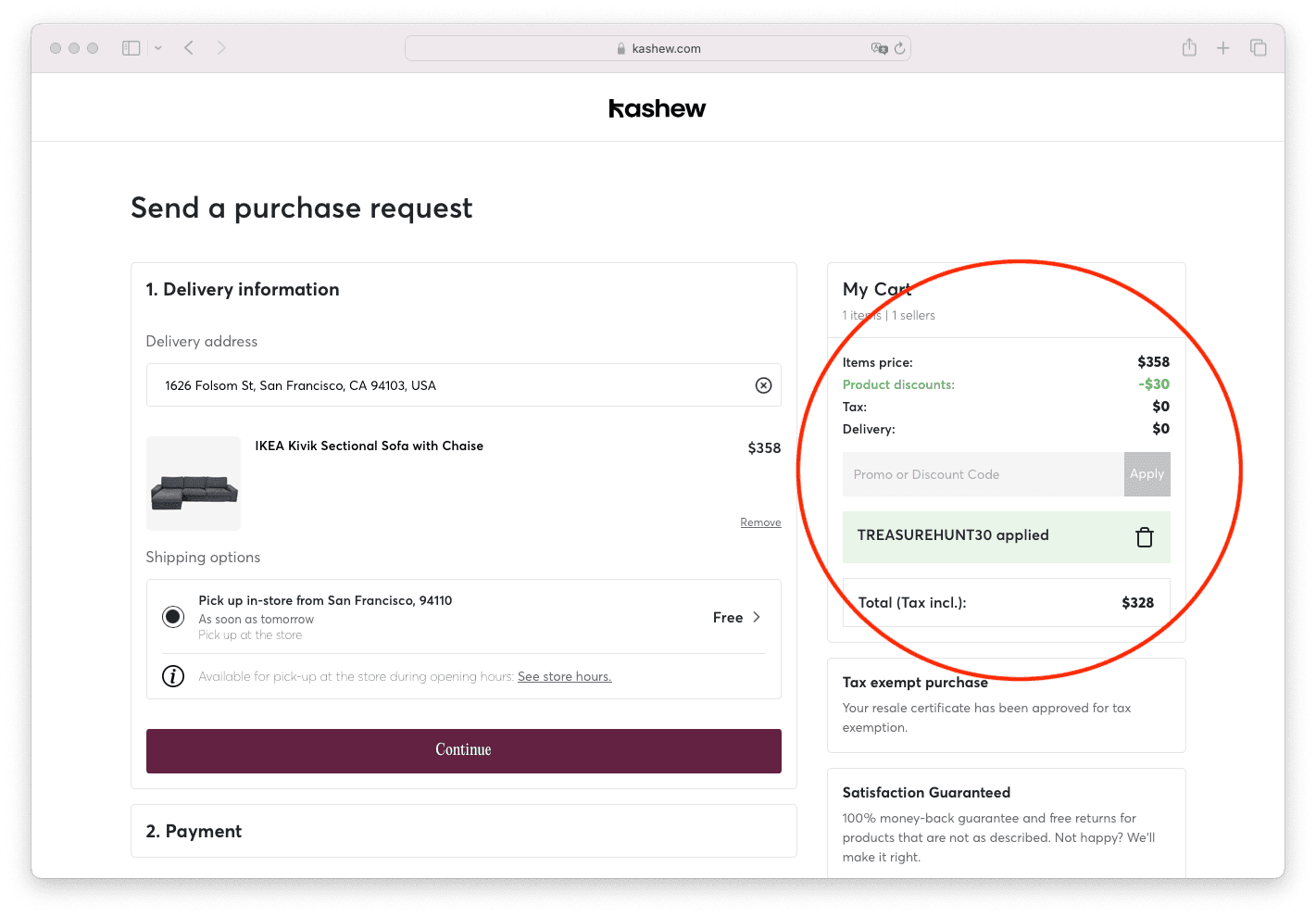
Task: Reload the kashew.com page
Action: click(x=899, y=48)
